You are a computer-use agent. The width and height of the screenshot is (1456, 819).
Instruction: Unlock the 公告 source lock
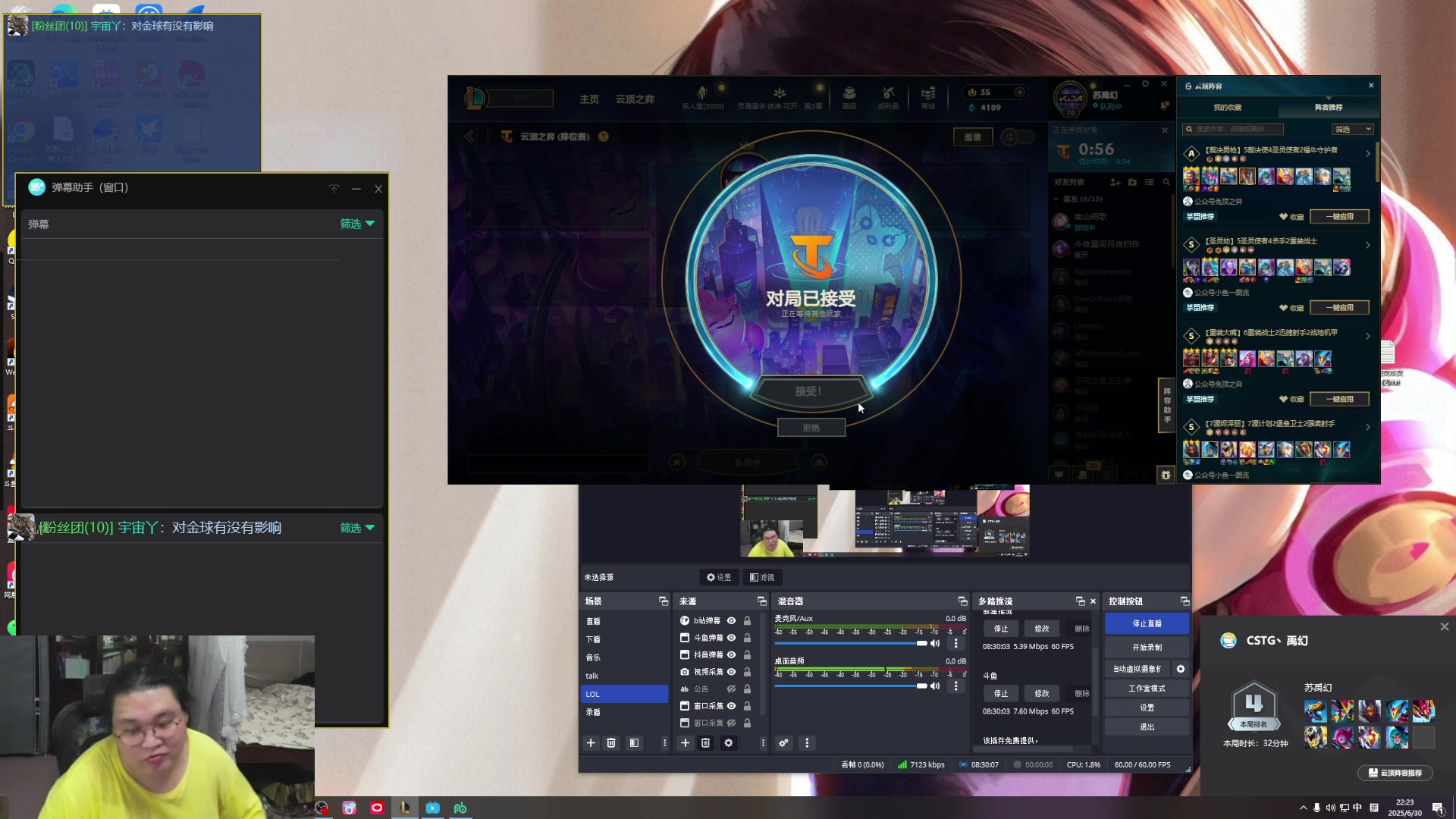tap(747, 689)
